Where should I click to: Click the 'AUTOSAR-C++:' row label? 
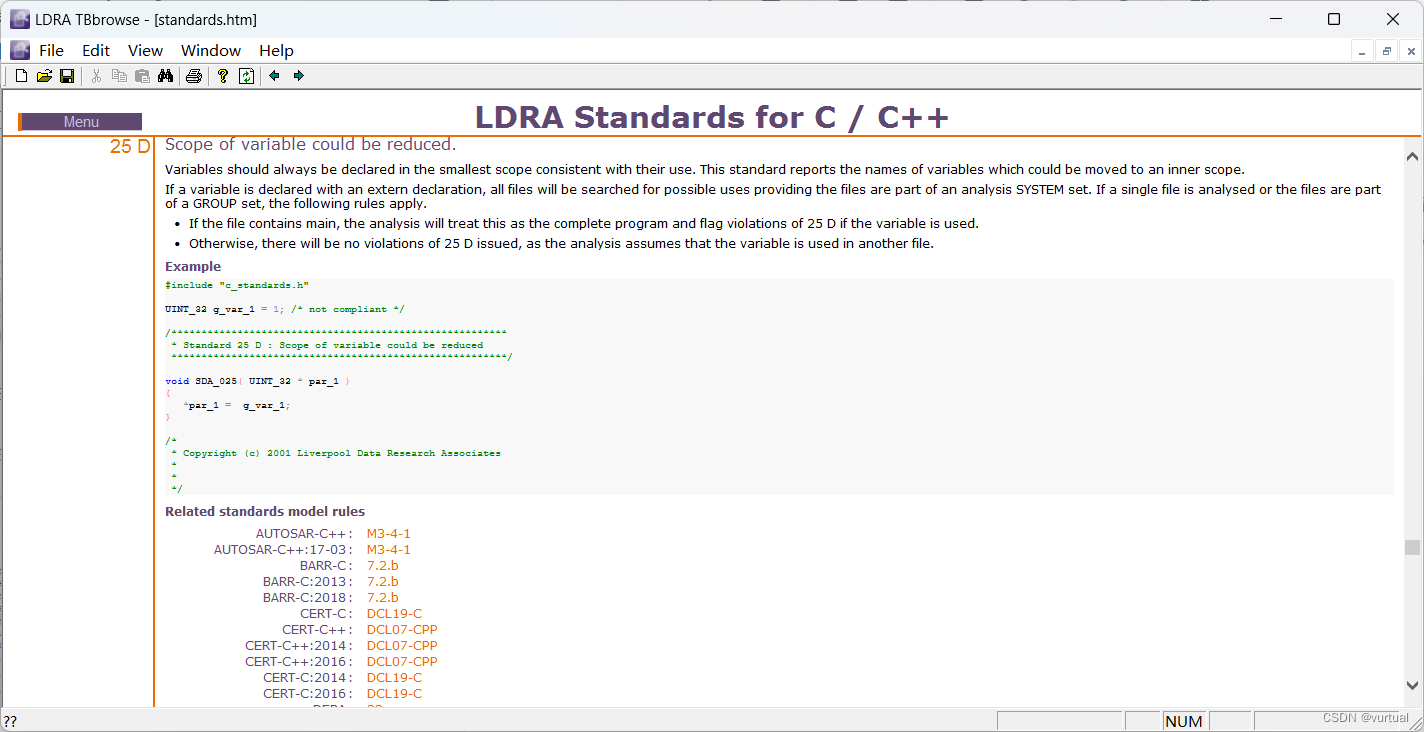pos(304,534)
